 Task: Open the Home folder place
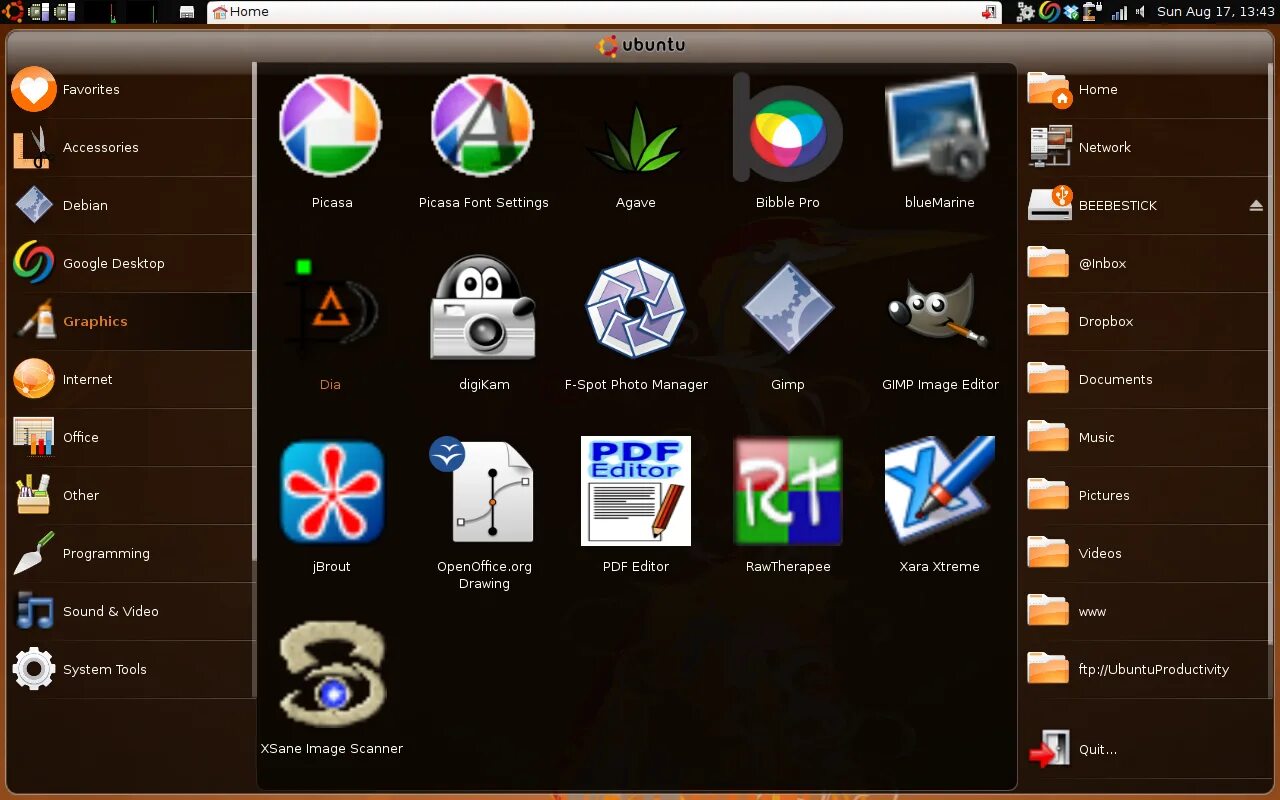(x=1146, y=90)
